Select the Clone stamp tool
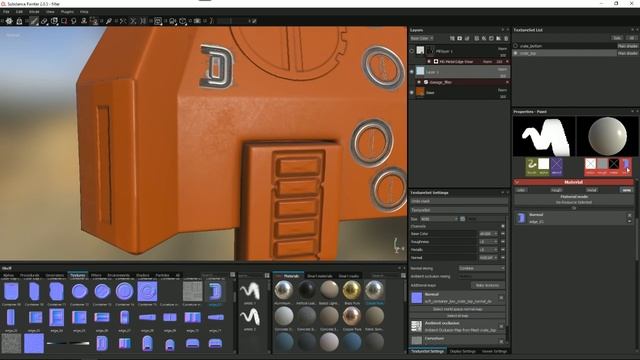 [x=84, y=21]
